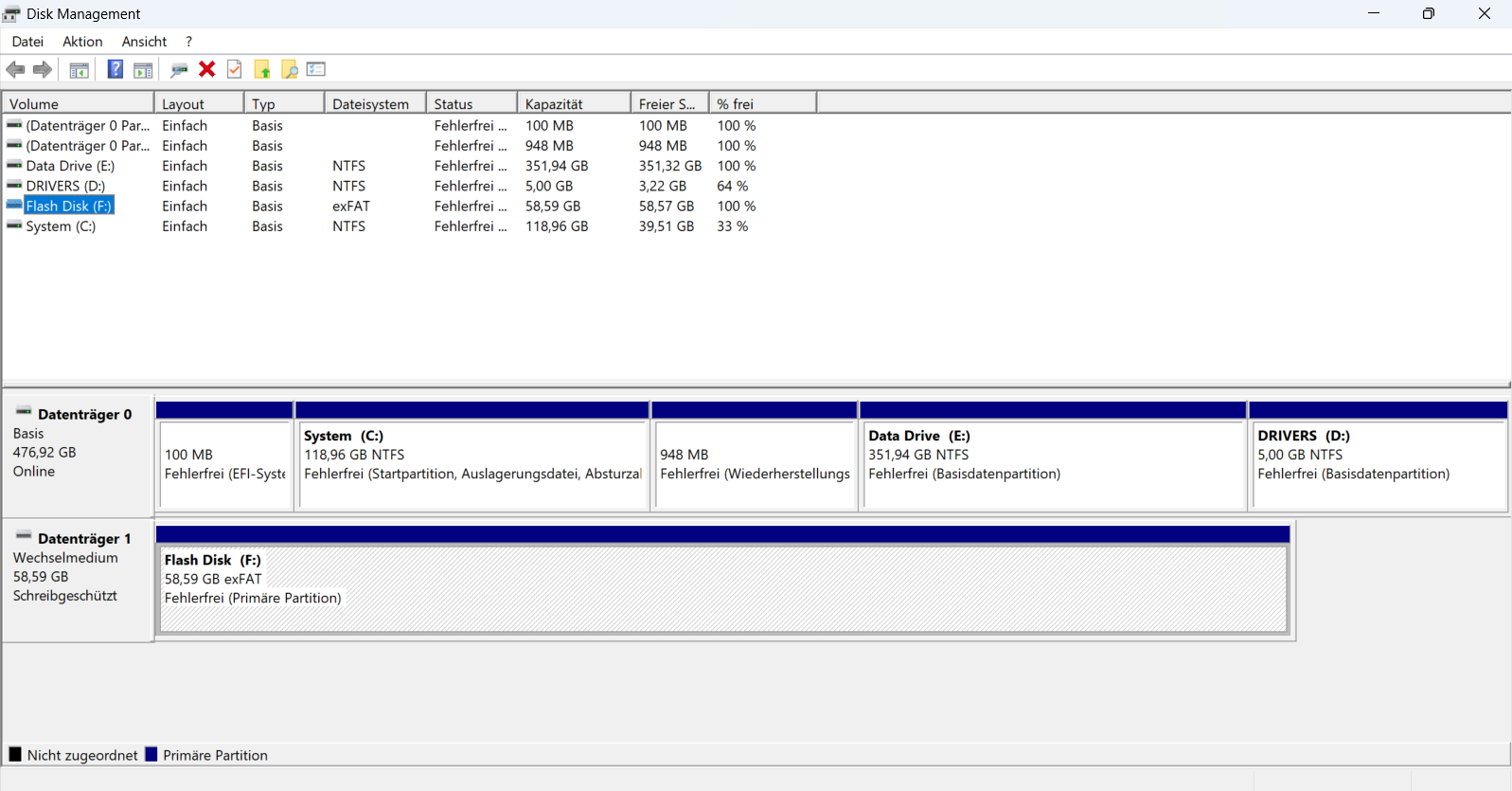Select the Datenträger 1 disk label panel
The height and width of the screenshot is (791, 1512).
click(79, 580)
